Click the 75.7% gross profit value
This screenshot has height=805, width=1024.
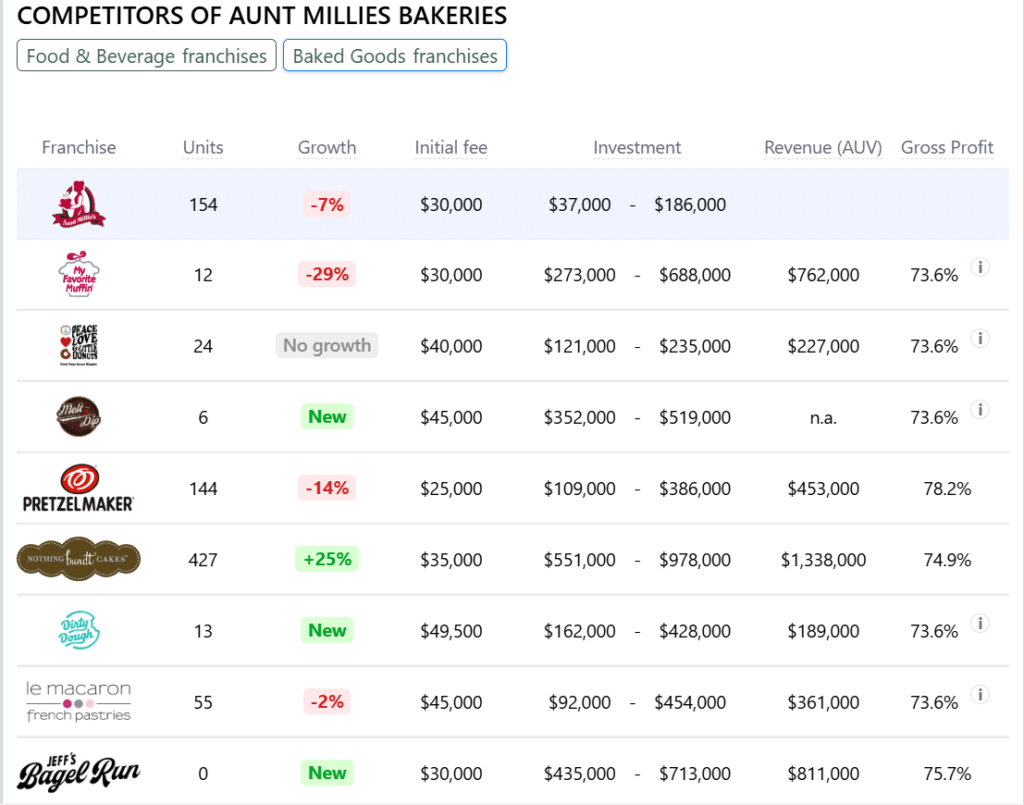click(x=948, y=774)
